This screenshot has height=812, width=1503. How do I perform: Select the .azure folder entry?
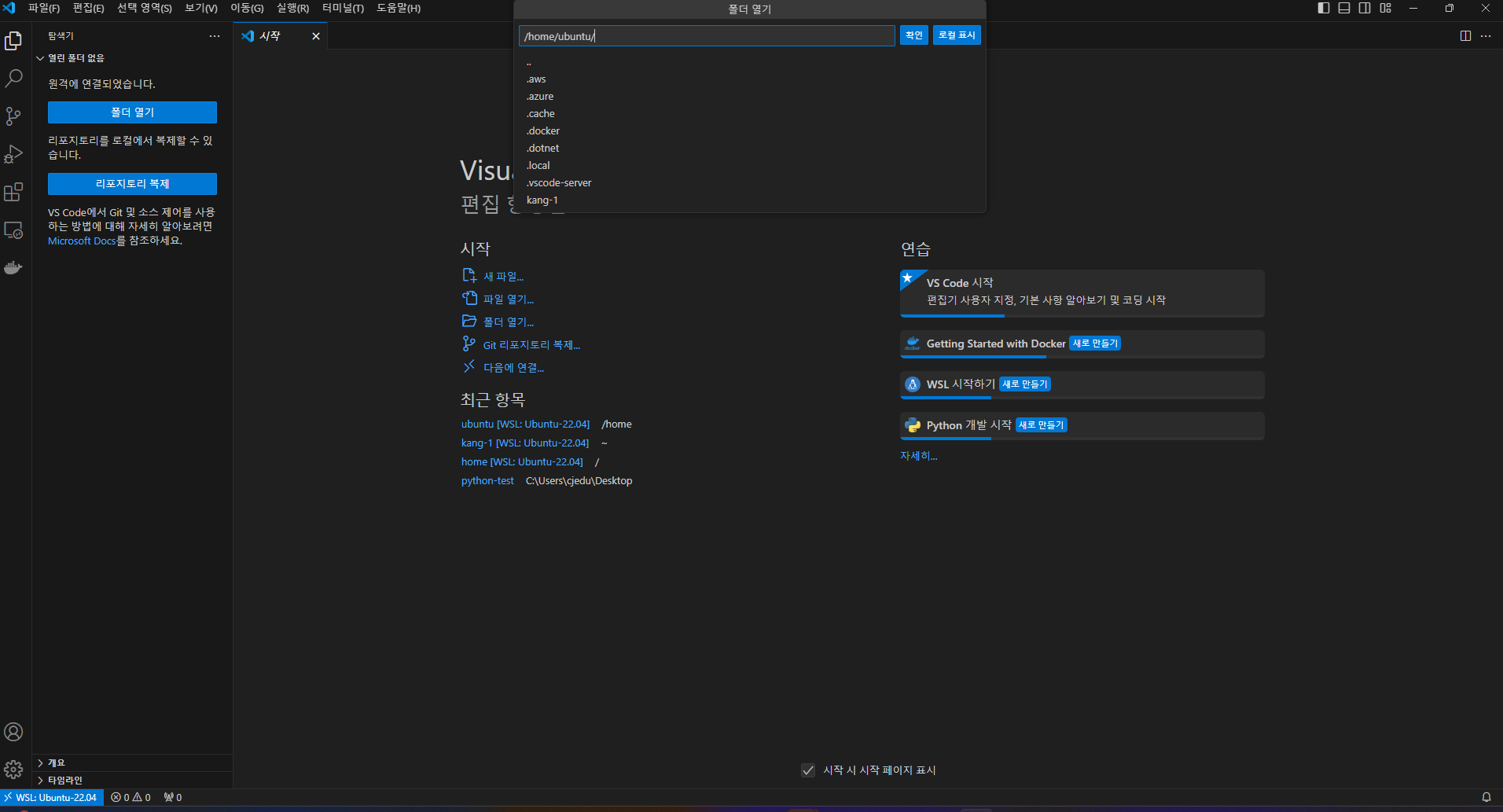coord(750,97)
